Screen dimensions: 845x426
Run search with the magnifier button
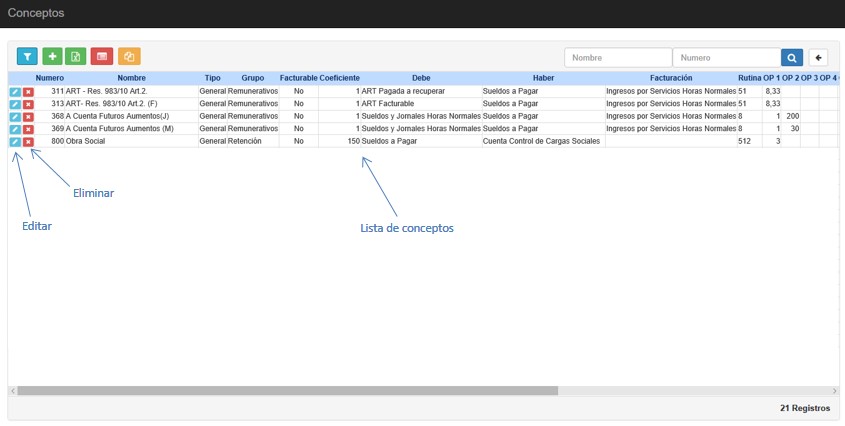point(791,58)
